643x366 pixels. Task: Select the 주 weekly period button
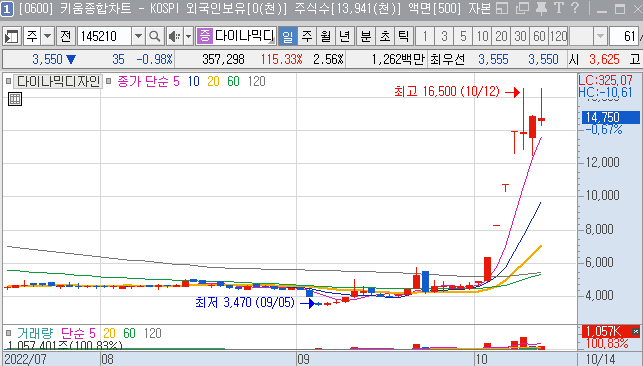click(306, 36)
